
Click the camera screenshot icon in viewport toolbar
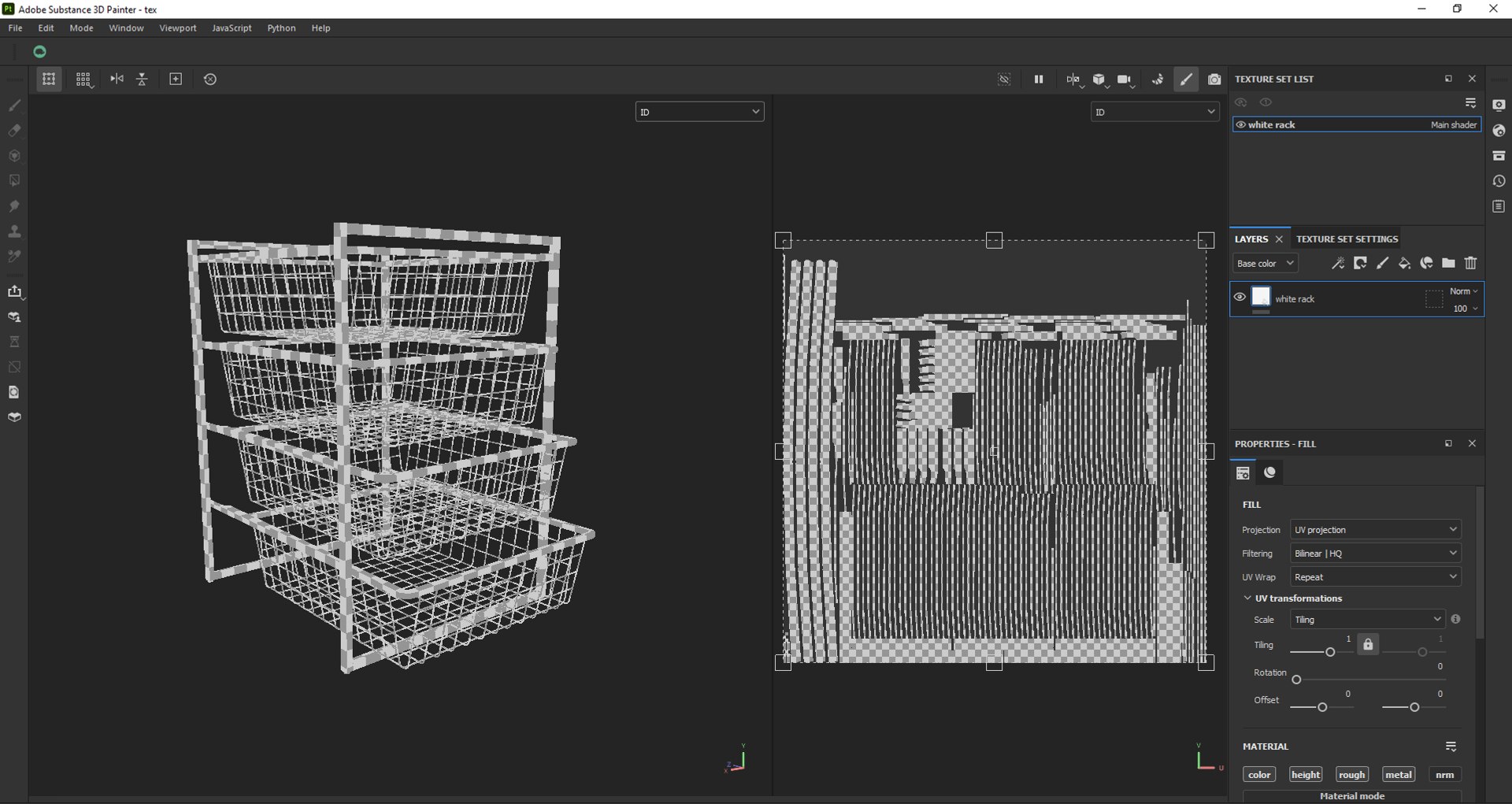tap(1214, 79)
